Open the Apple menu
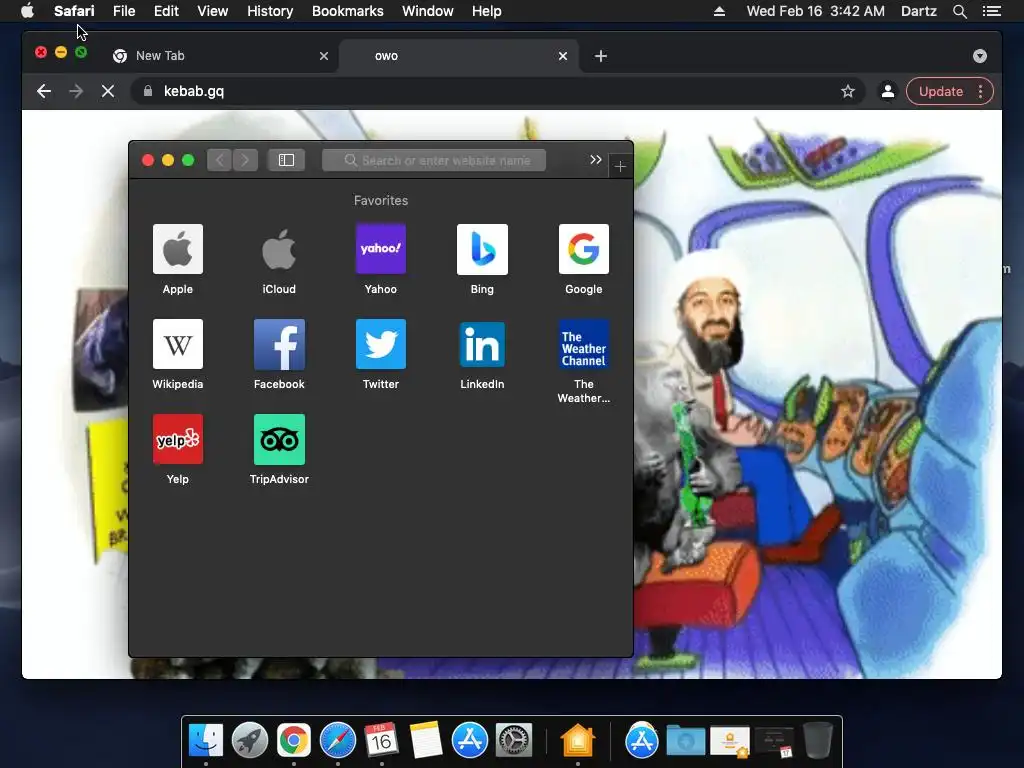 27,11
